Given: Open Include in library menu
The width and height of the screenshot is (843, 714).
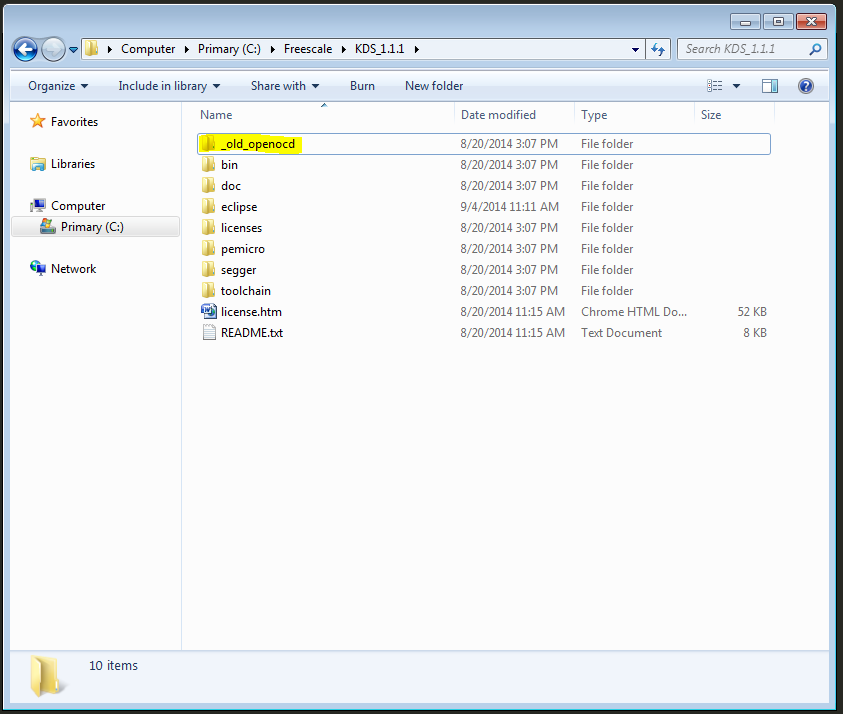Looking at the screenshot, I should click(x=169, y=86).
